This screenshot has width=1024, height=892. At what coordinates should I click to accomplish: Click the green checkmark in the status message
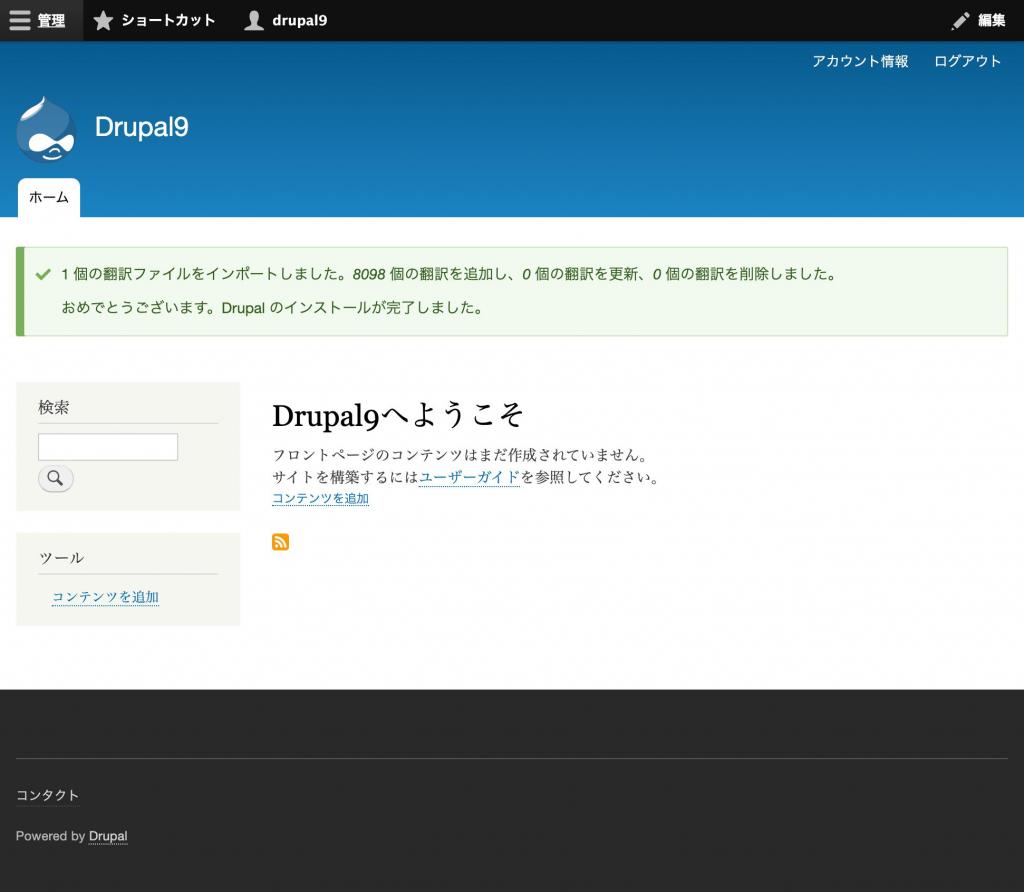[x=43, y=274]
